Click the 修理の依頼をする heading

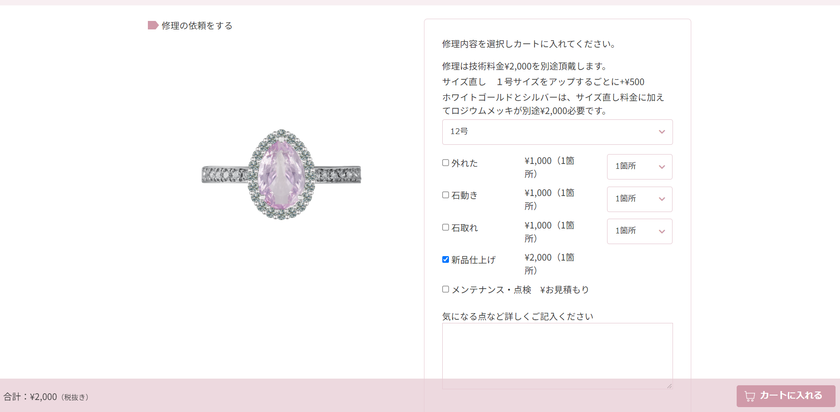tap(197, 26)
